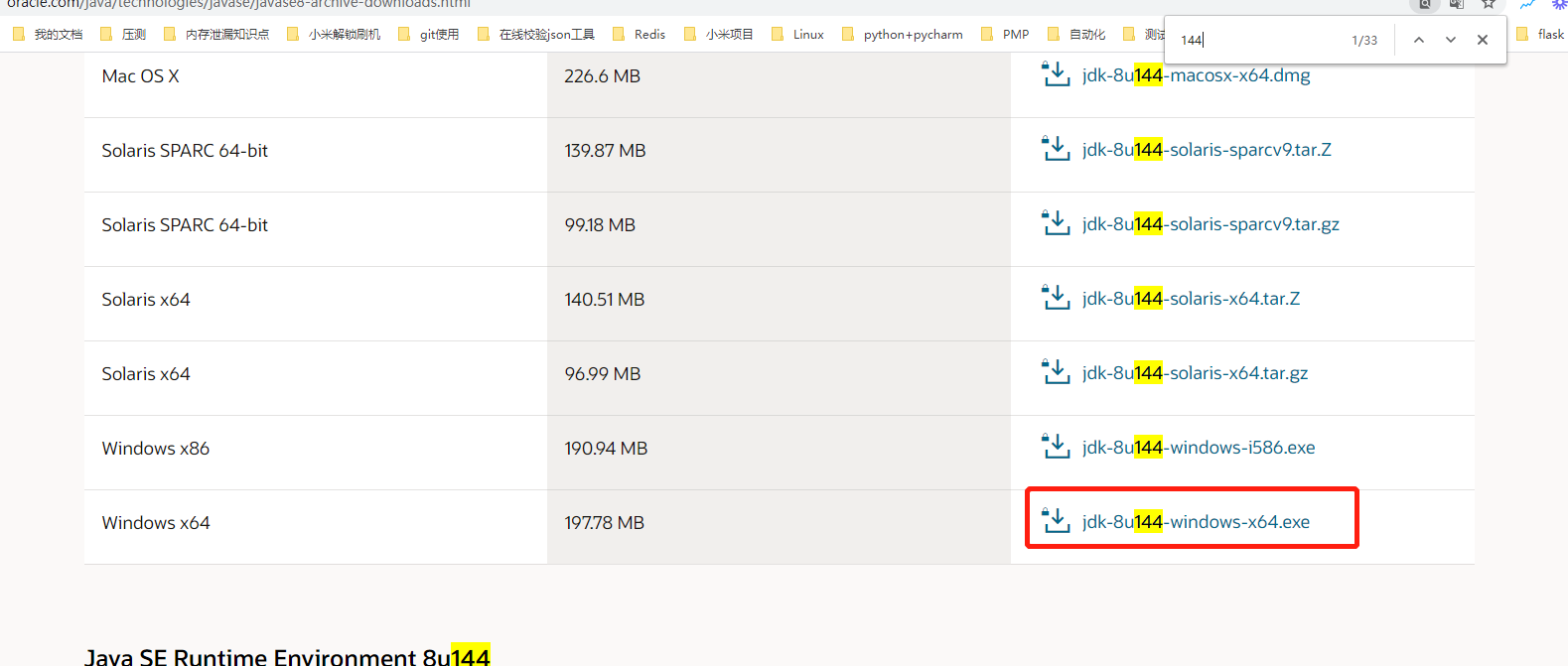Click the download icon for jdk-8u144-windows-i586.exe

pos(1056,447)
